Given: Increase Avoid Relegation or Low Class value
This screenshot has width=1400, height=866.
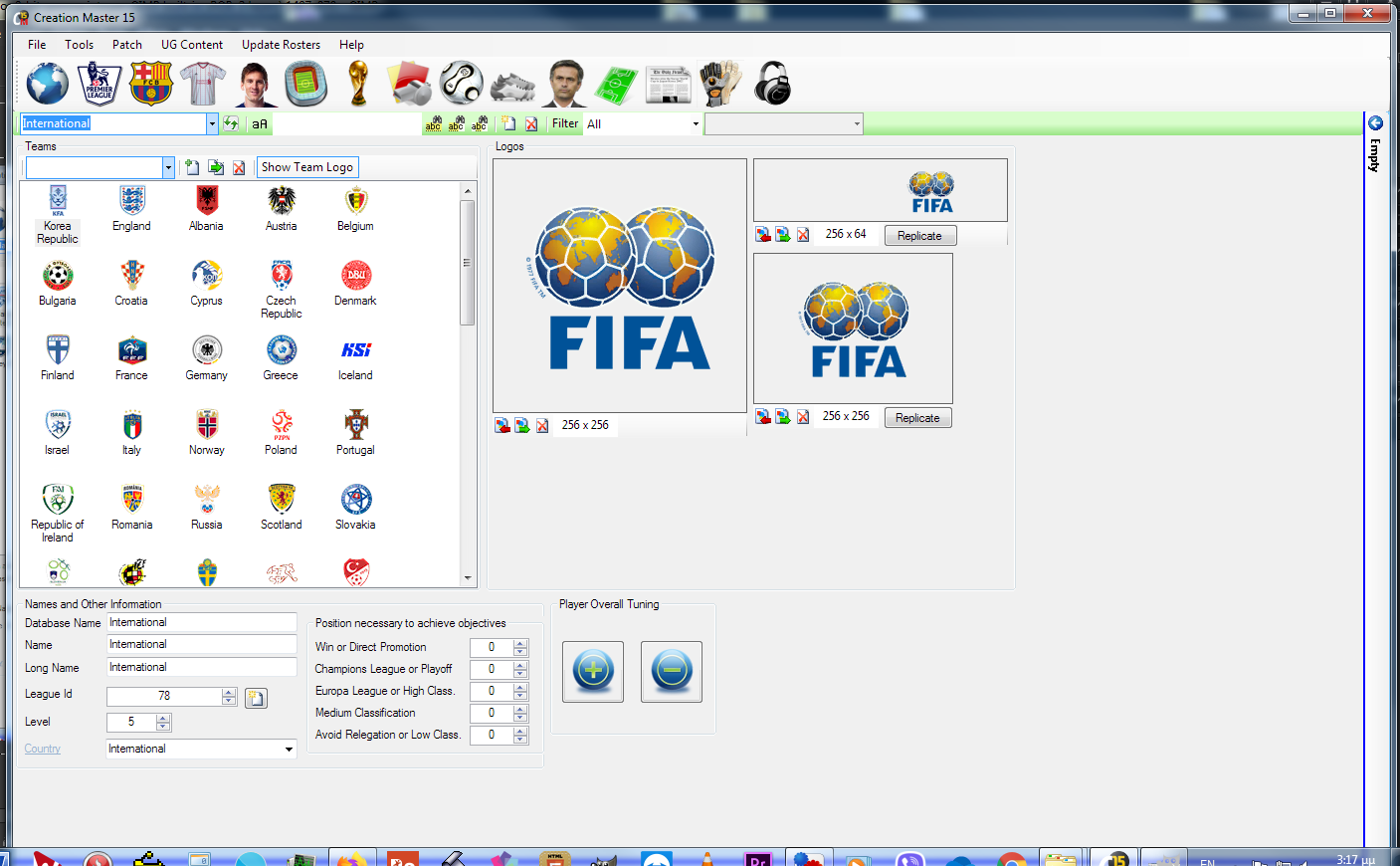Looking at the screenshot, I should 520,731.
